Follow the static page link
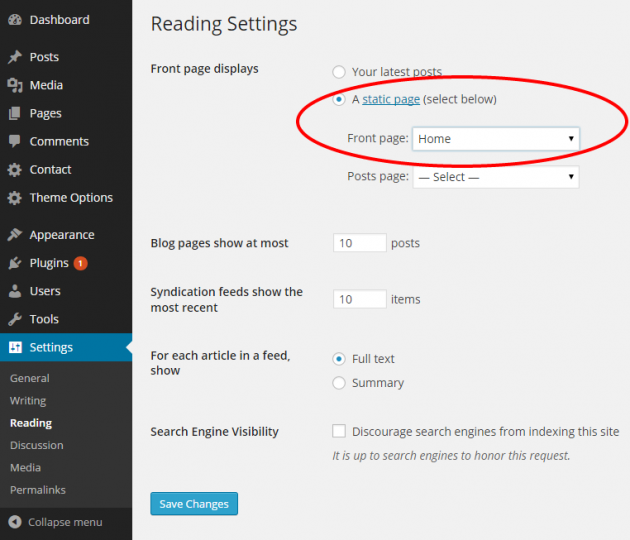 pos(391,99)
